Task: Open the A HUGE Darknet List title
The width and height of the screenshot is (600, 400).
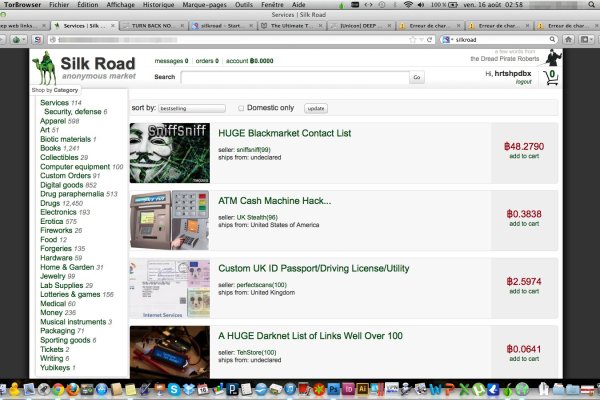Action: point(310,336)
